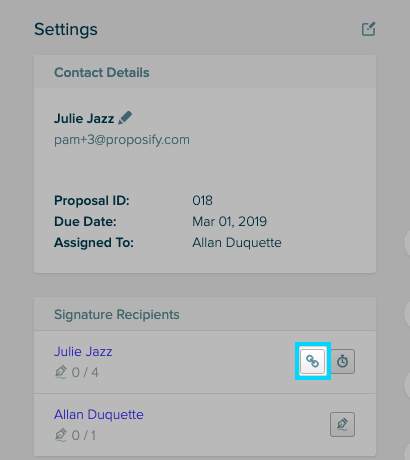
Task: Click the Due Date value Mar 01, 2019
Action: tap(229, 221)
